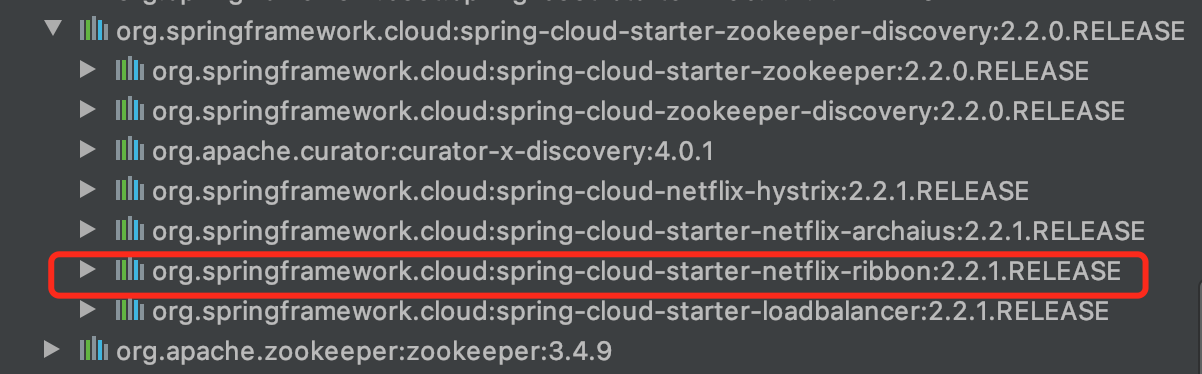Expand spring-cloud-starter-zookeeper:2.2.0.RELEASE arrow

[x=88, y=71]
